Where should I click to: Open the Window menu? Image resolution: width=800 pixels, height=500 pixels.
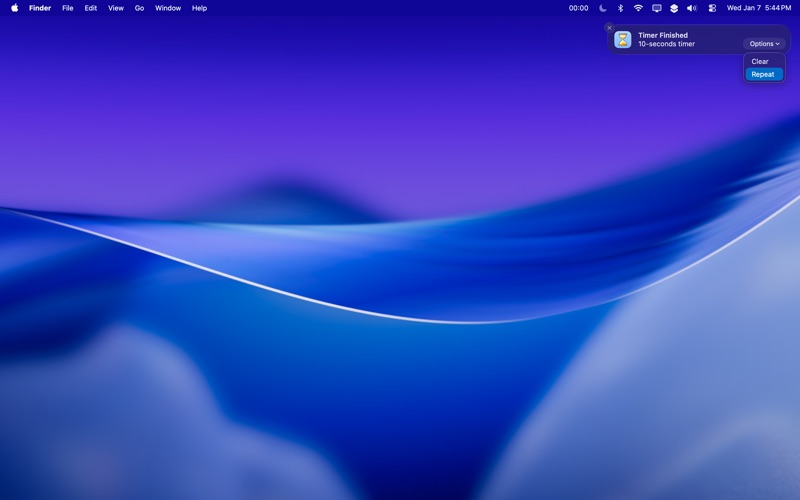[168, 8]
